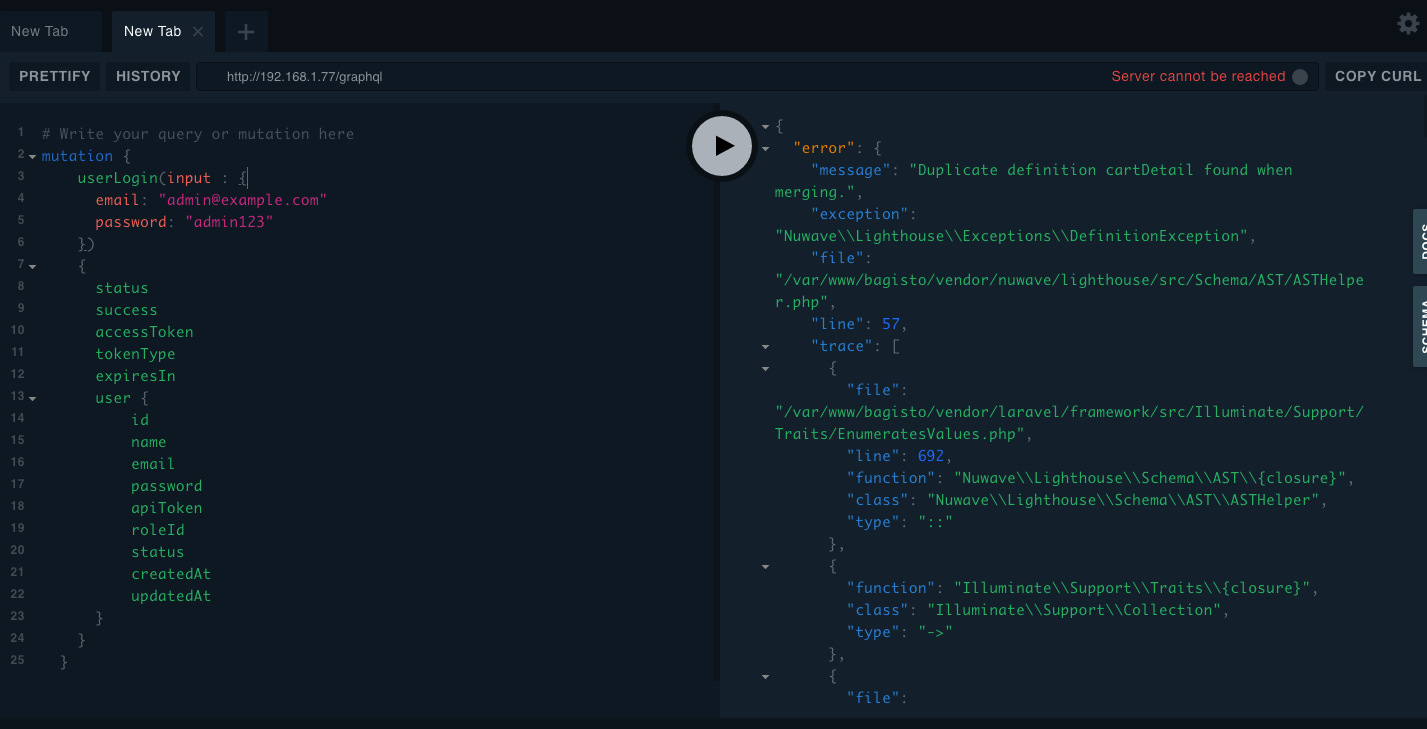Click the tokenType field at line 11
This screenshot has height=729, width=1427.
point(136,354)
